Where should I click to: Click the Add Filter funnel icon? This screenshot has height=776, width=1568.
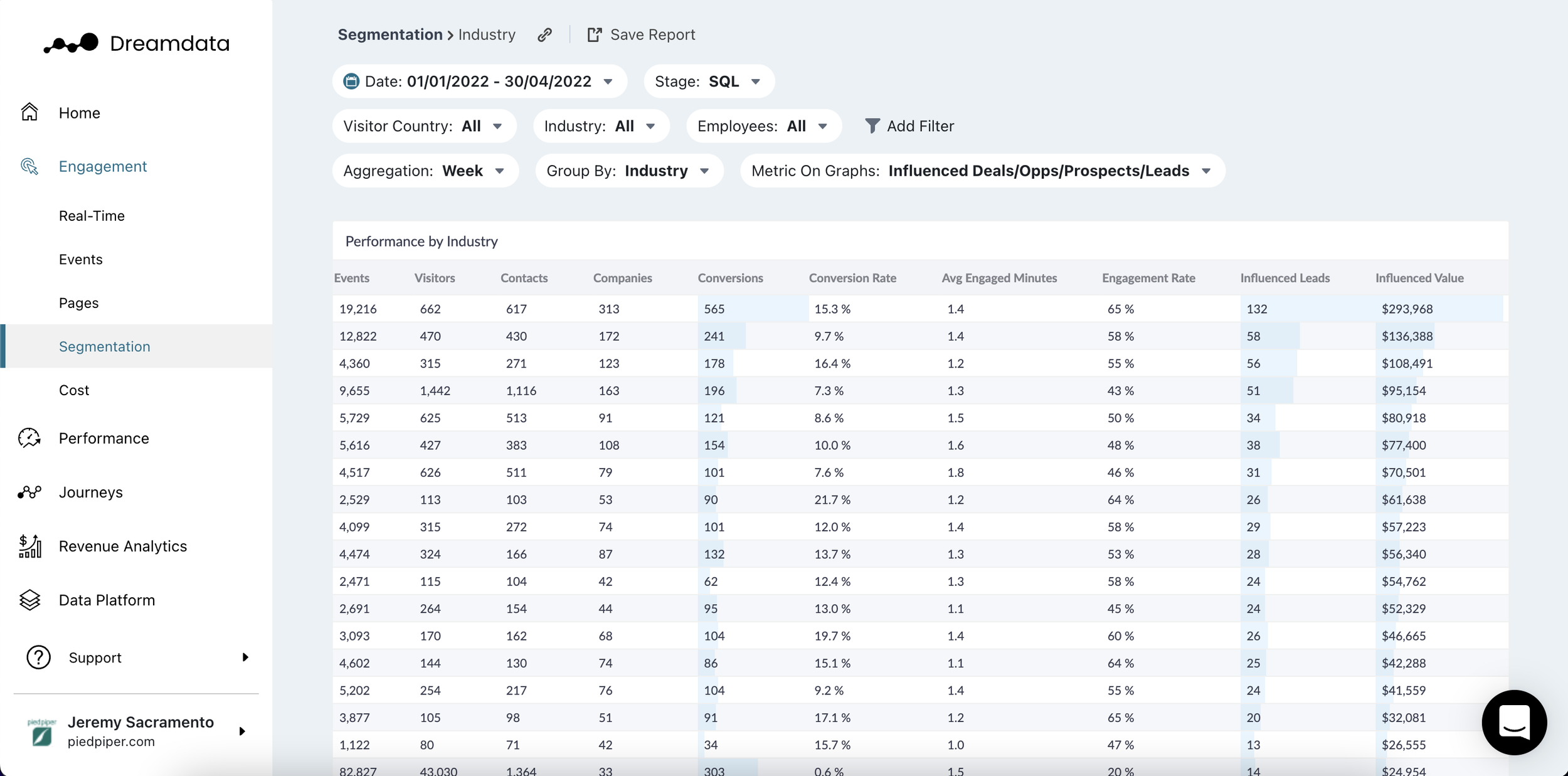pyautogui.click(x=872, y=125)
